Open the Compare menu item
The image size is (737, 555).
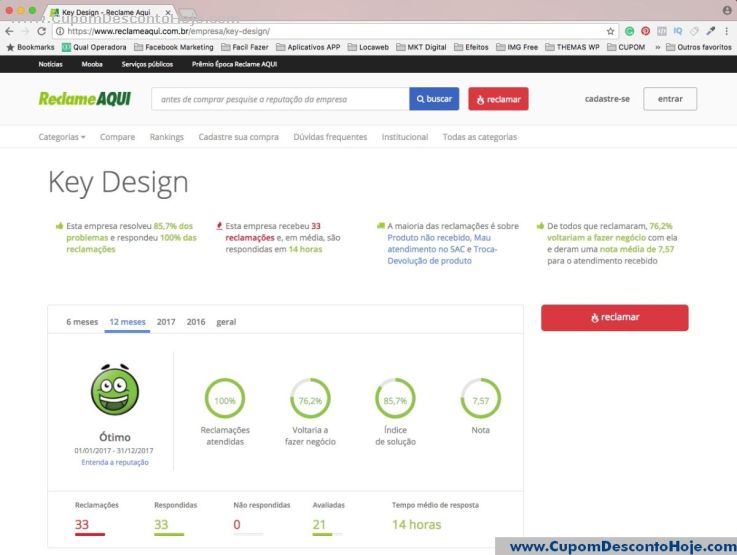click(118, 137)
